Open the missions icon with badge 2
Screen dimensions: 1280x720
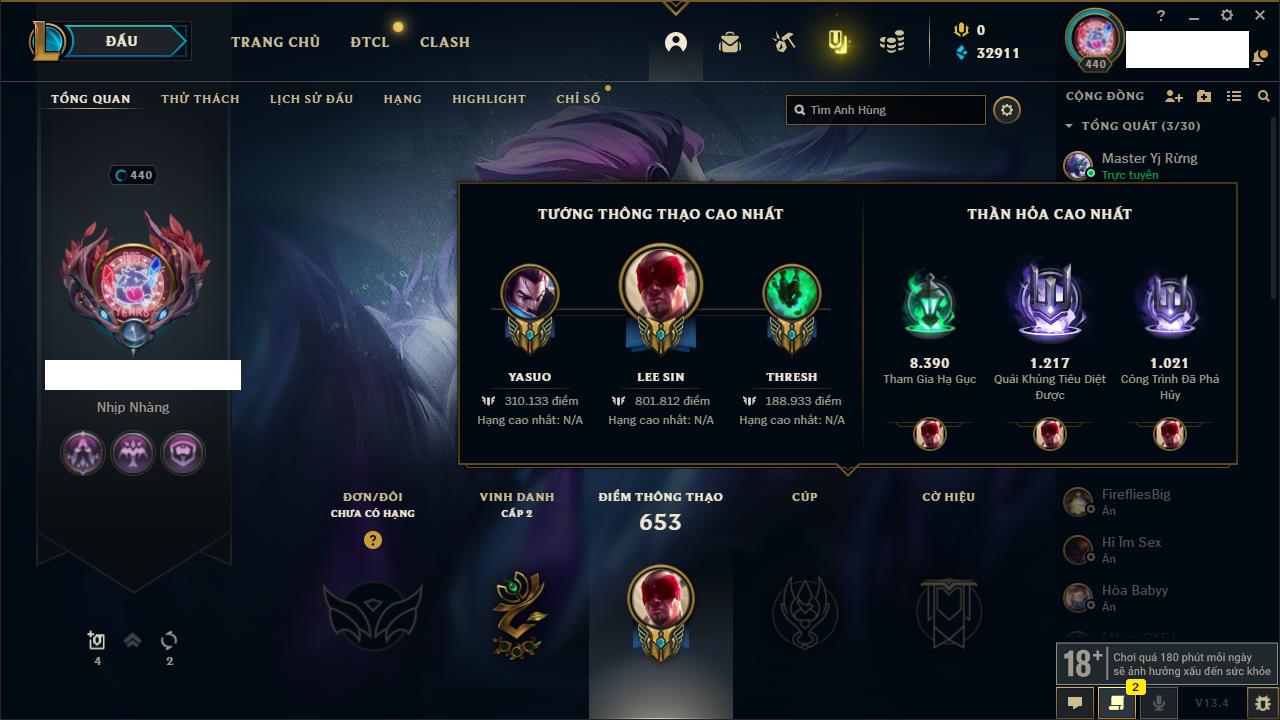1117,703
